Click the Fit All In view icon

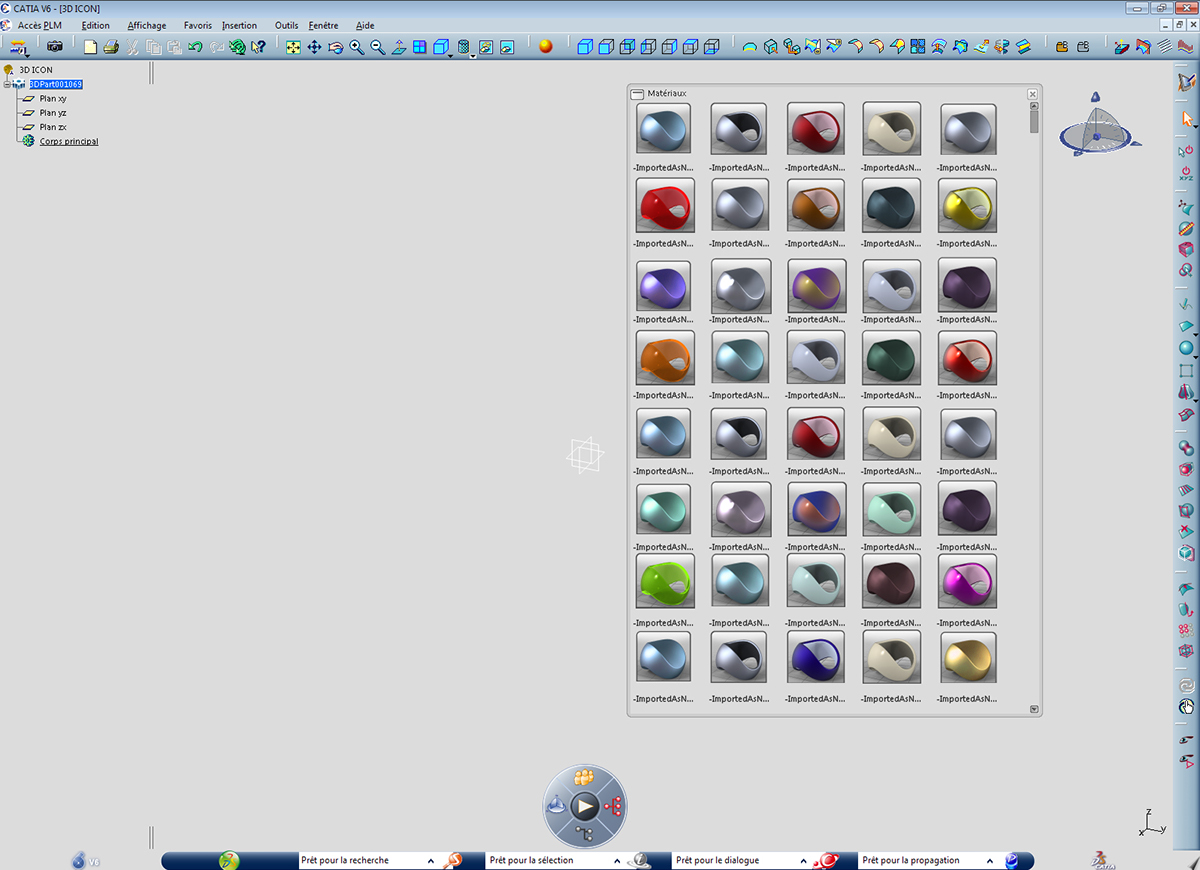click(x=295, y=46)
